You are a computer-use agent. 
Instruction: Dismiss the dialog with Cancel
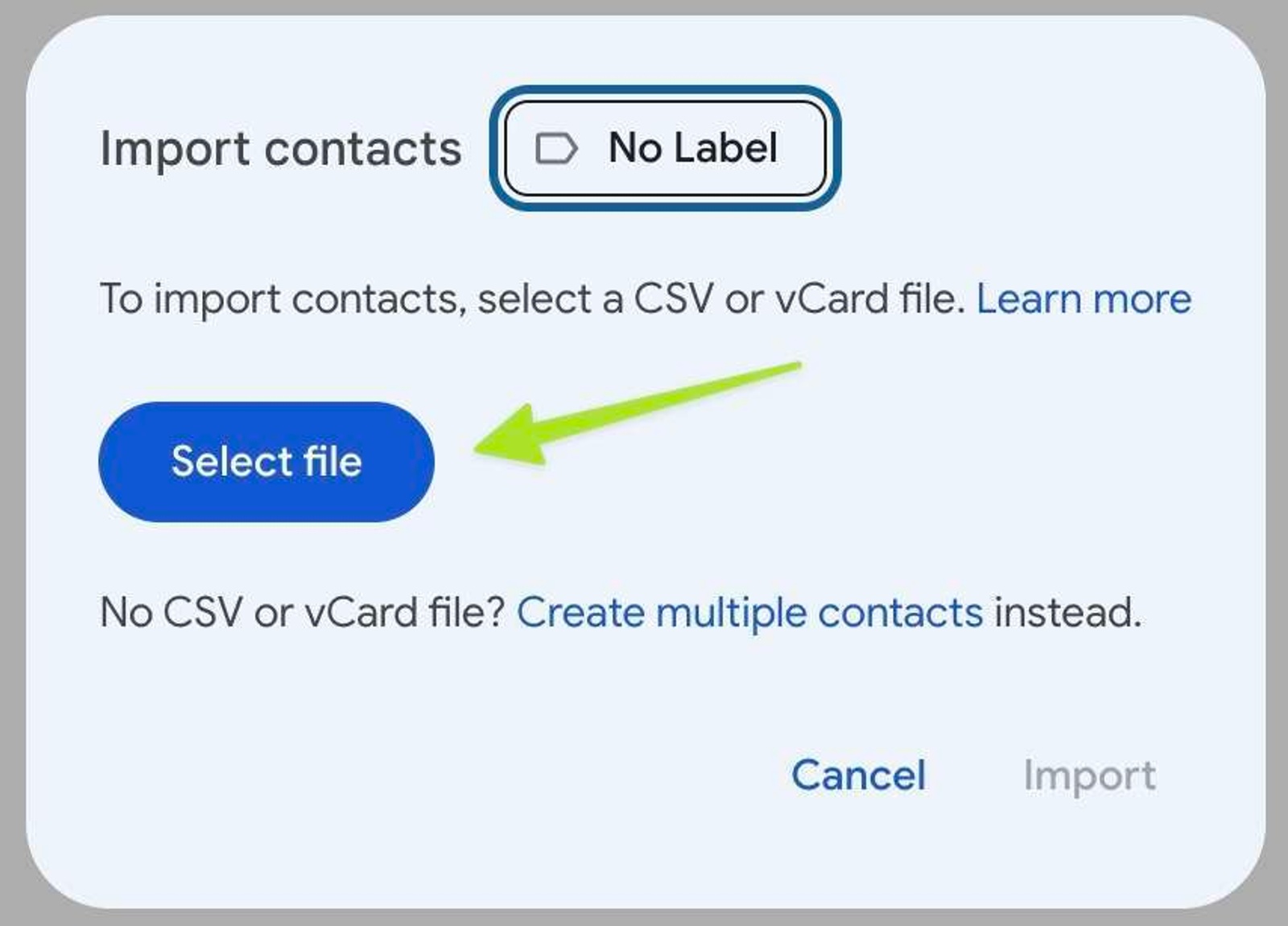(x=858, y=775)
